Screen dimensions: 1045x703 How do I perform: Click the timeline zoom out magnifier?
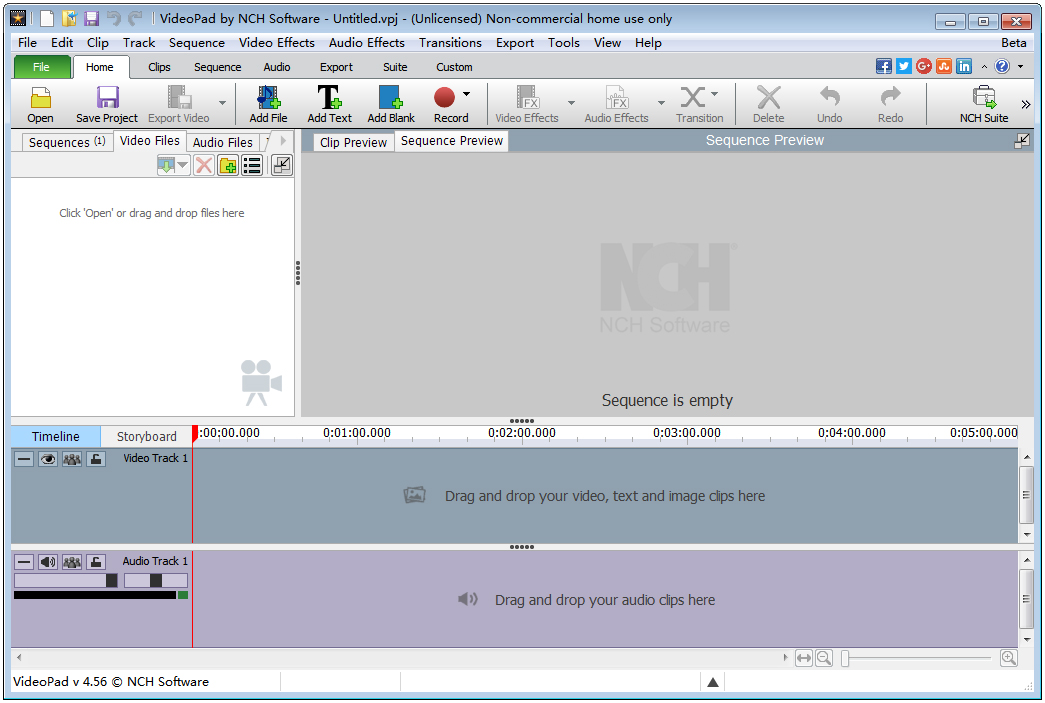pos(824,658)
